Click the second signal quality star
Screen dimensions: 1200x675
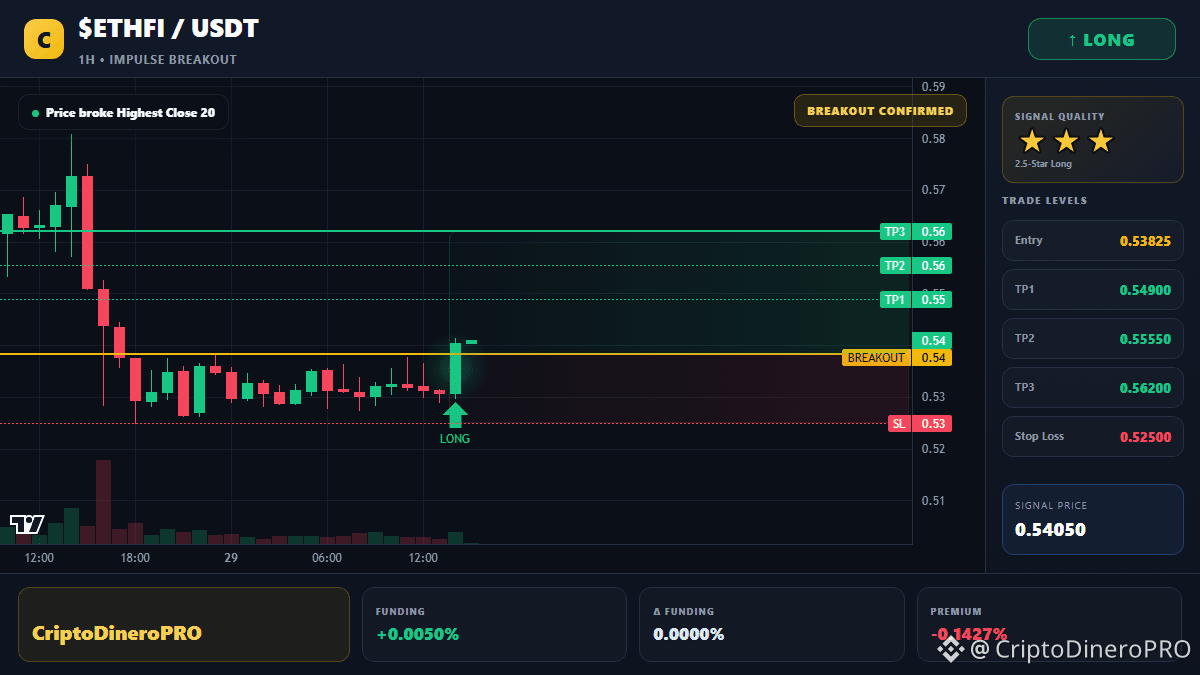[x=1066, y=141]
